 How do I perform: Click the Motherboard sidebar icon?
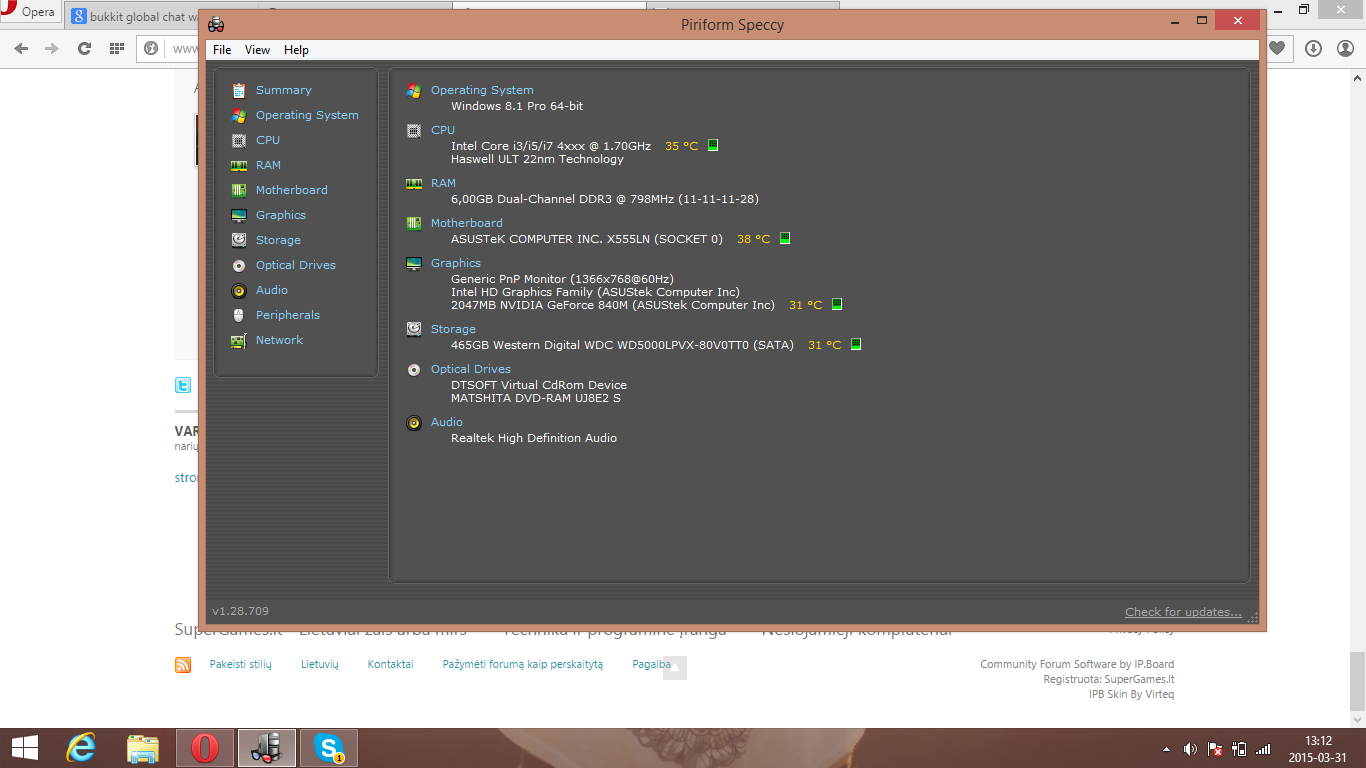coord(239,190)
